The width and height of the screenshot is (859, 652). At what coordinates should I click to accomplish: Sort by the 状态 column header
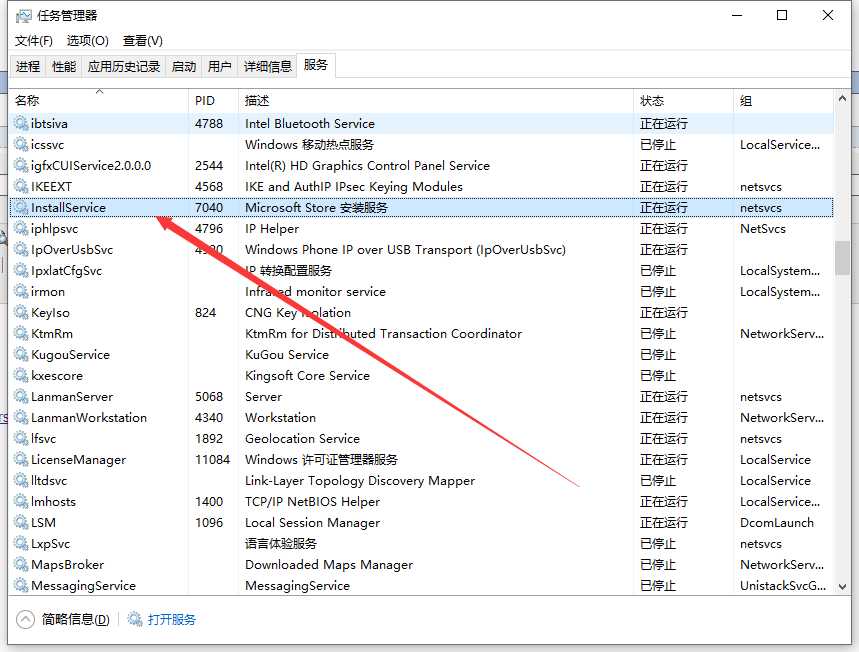[684, 100]
